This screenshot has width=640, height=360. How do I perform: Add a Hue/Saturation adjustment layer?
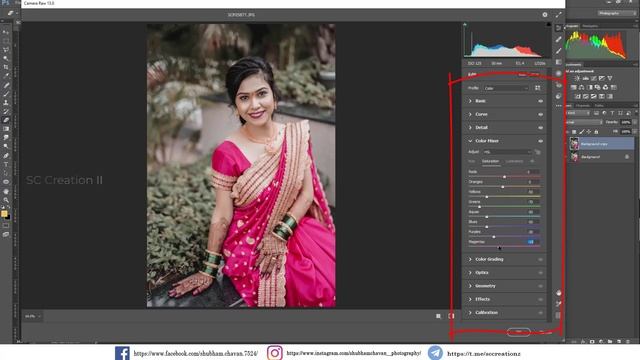click(x=573, y=87)
